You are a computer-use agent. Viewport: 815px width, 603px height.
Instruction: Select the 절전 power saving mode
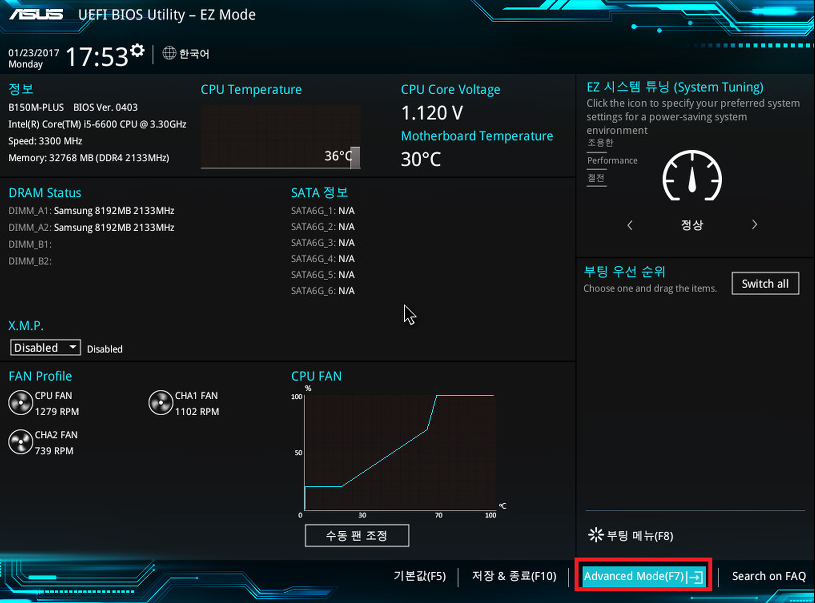click(x=596, y=178)
